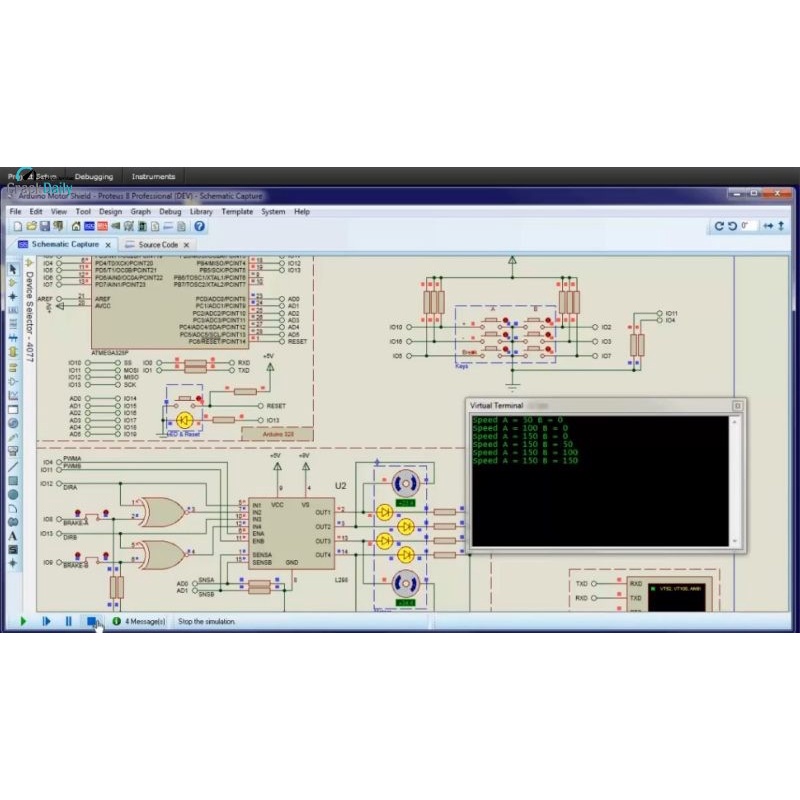Image resolution: width=800 pixels, height=800 pixels.
Task: Close the Virtual Terminal window
Action: tap(737, 406)
